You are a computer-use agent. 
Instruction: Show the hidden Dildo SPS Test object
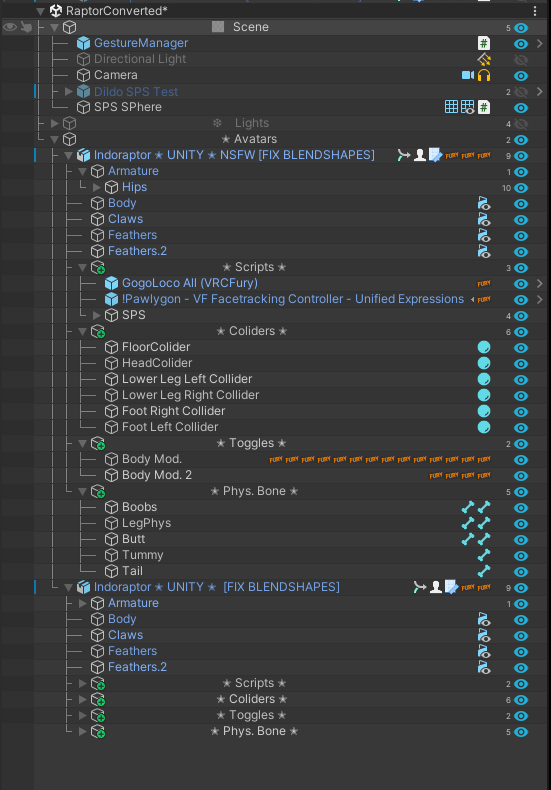point(521,92)
